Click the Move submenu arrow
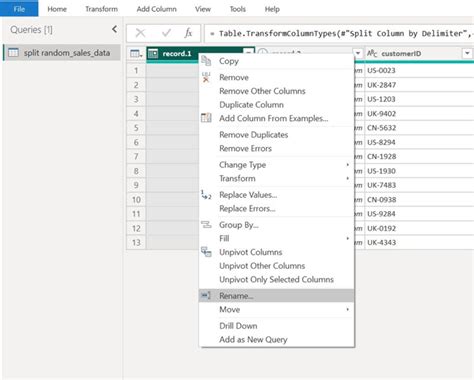474x380 pixels. coord(347,309)
